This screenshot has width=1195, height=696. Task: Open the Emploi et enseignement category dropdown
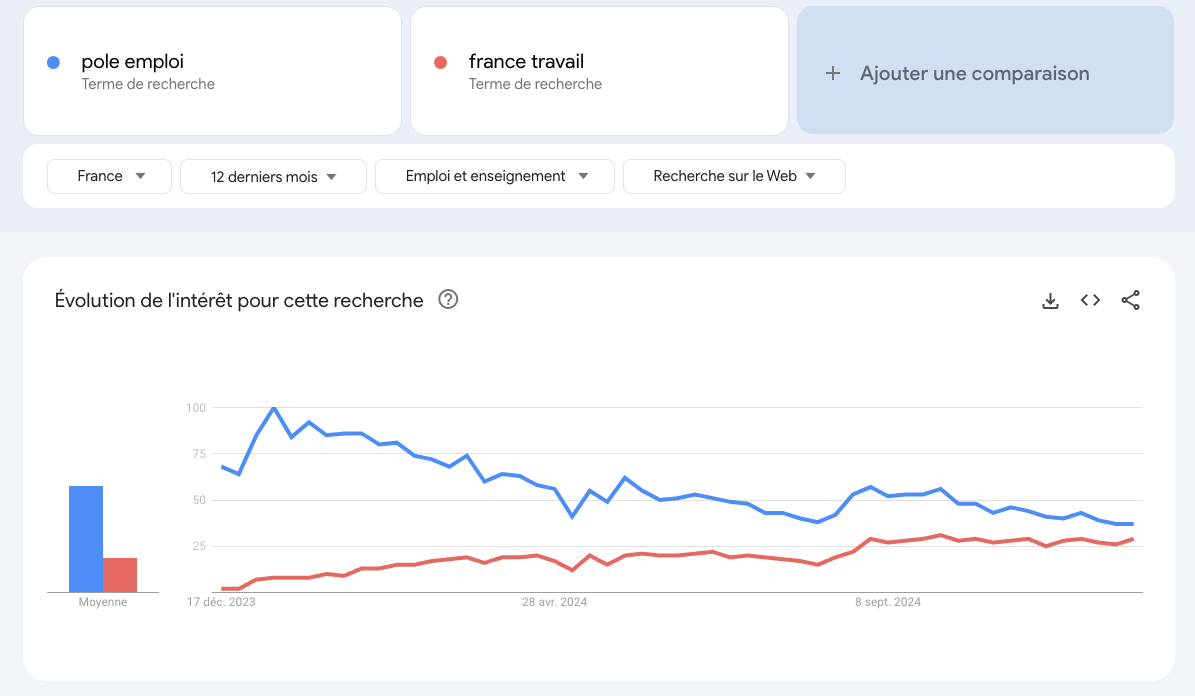click(x=494, y=176)
